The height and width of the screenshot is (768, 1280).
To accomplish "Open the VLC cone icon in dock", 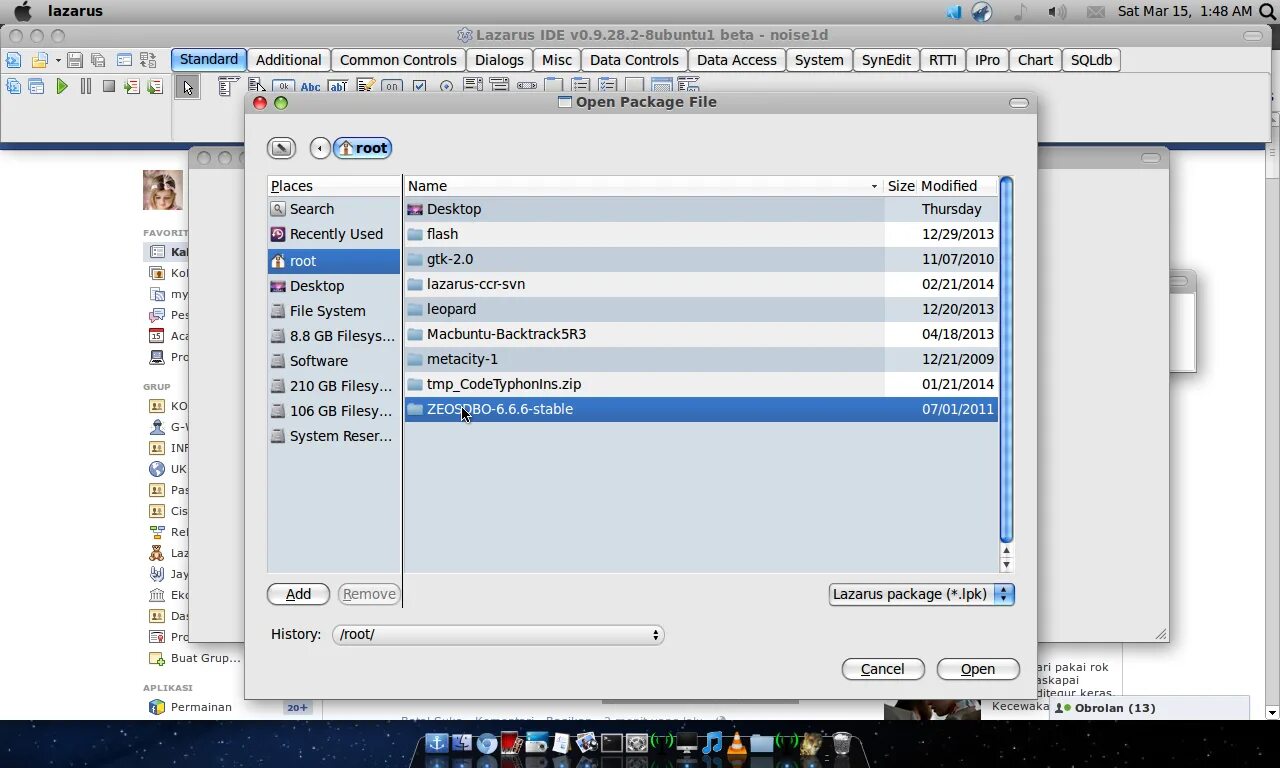I will (737, 743).
